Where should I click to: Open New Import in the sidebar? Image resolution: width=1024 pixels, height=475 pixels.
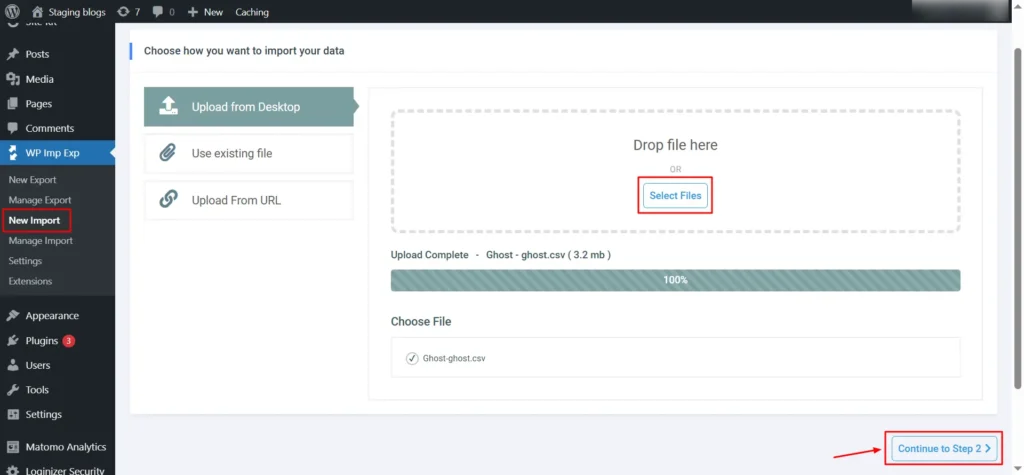pos(34,220)
